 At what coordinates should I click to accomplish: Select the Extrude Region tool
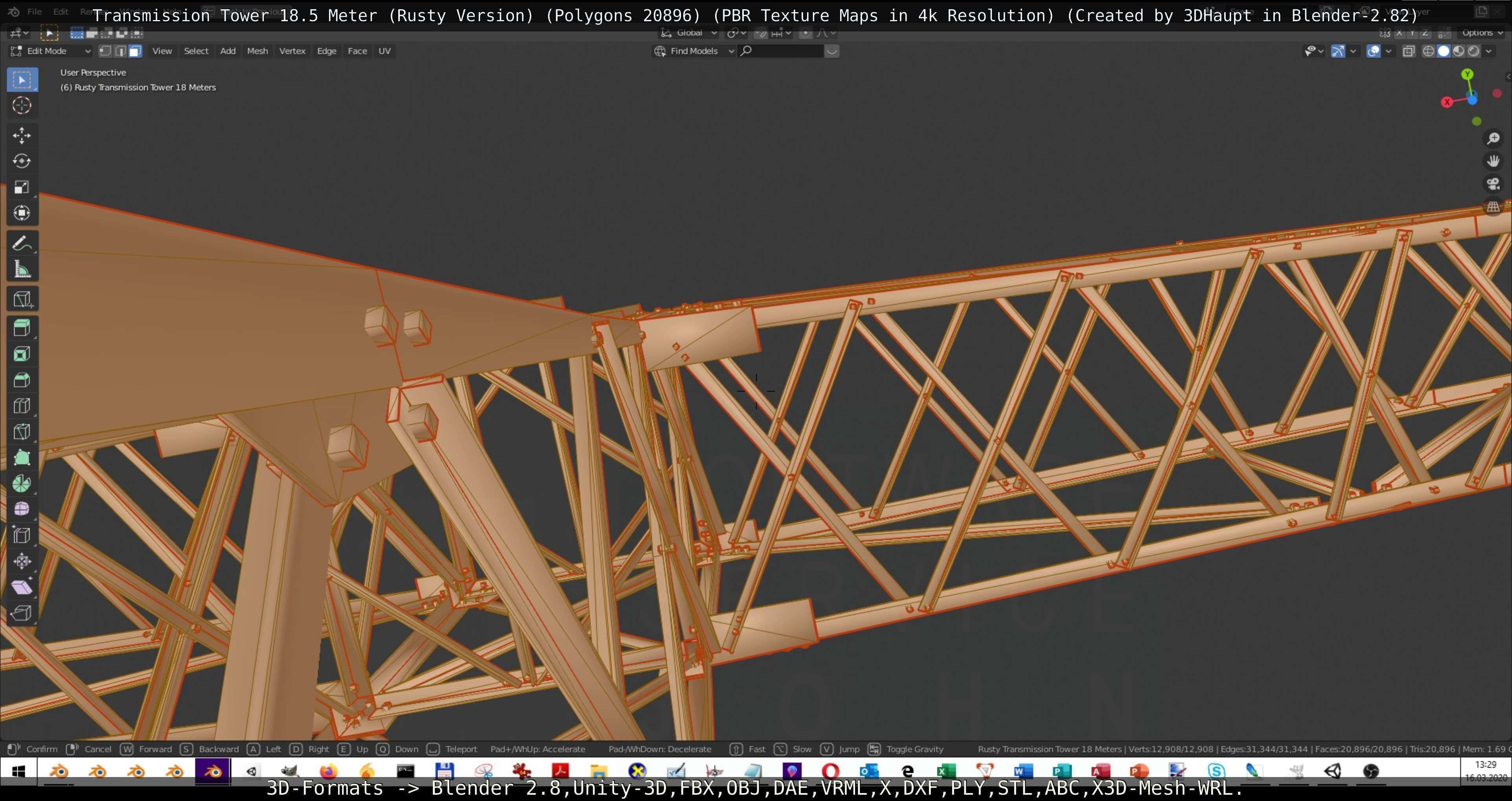(x=22, y=328)
